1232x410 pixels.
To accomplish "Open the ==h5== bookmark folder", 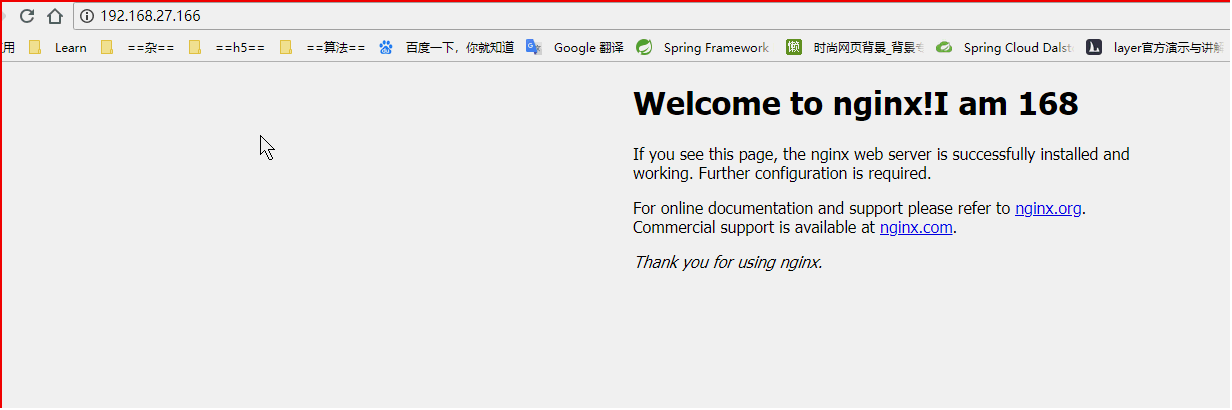I will click(227, 47).
